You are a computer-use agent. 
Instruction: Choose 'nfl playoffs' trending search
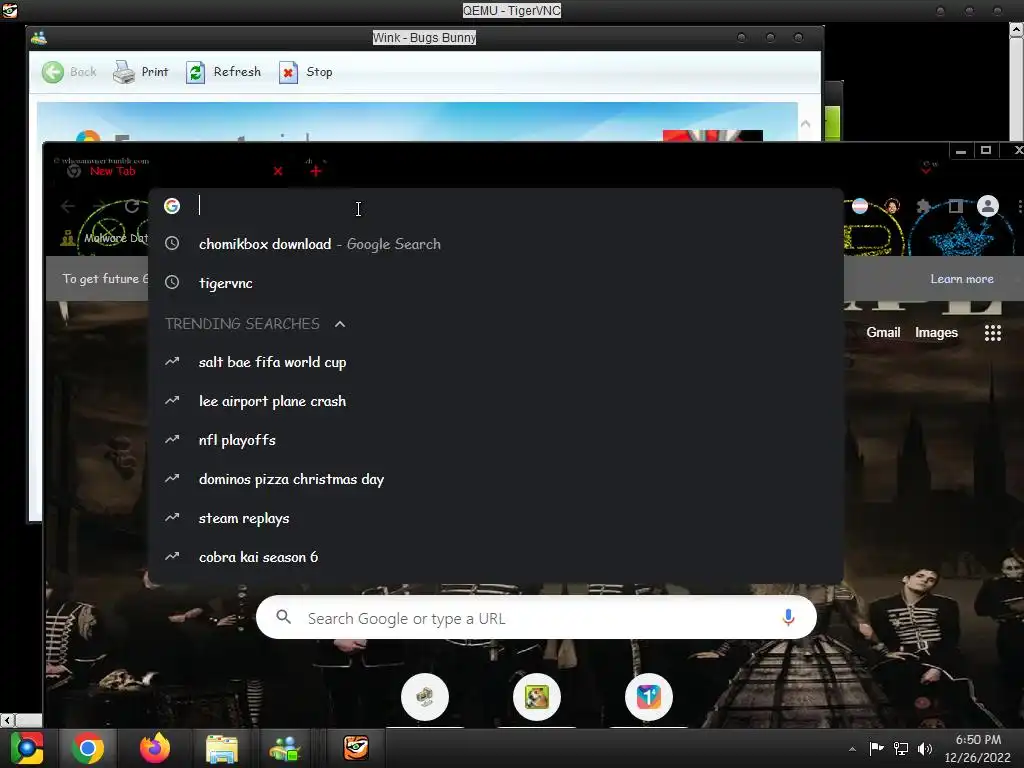pyautogui.click(x=496, y=440)
